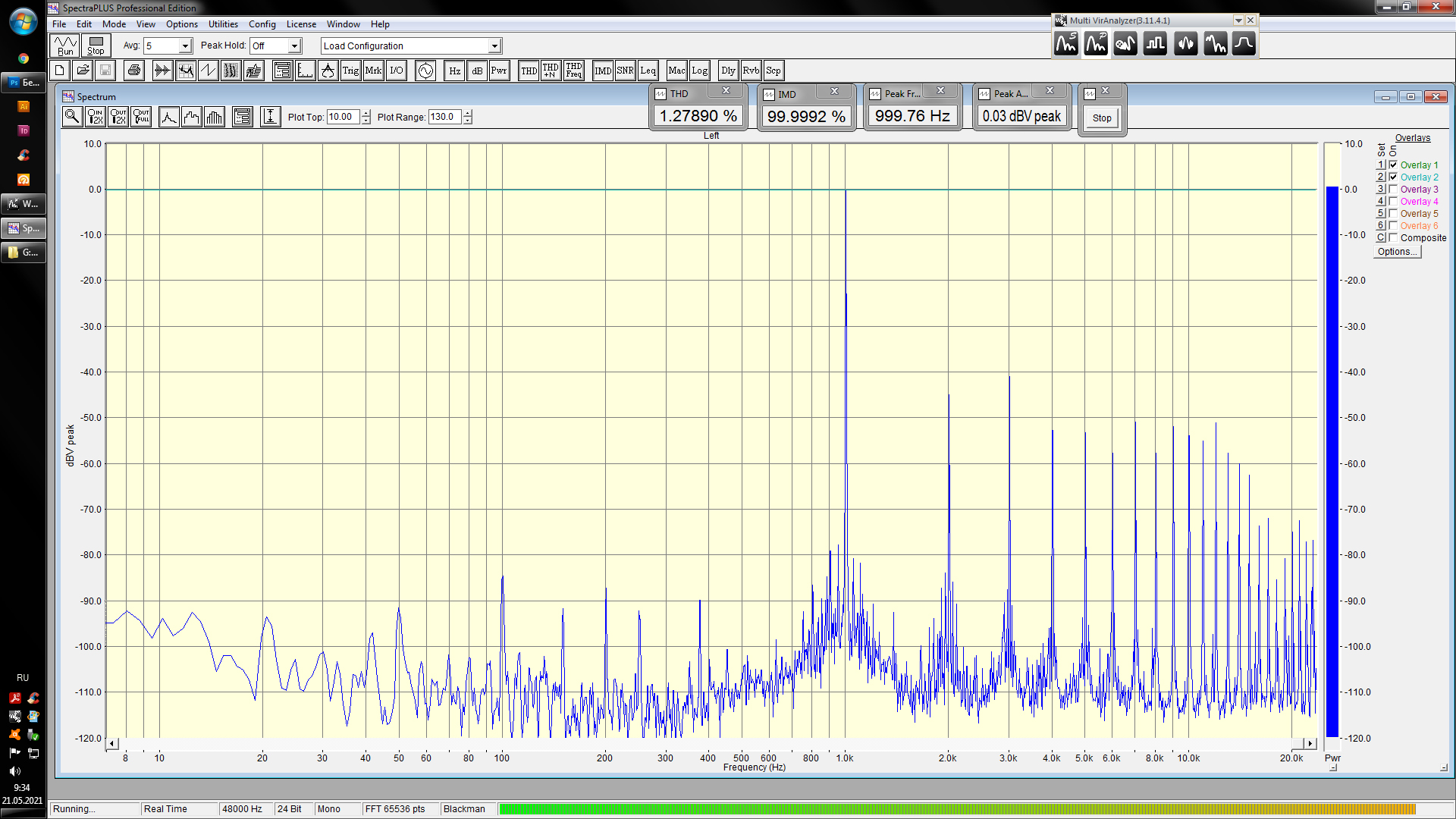Uncheck the Overlay 1 checkbox
Image resolution: width=1456 pixels, height=819 pixels.
pyautogui.click(x=1393, y=165)
